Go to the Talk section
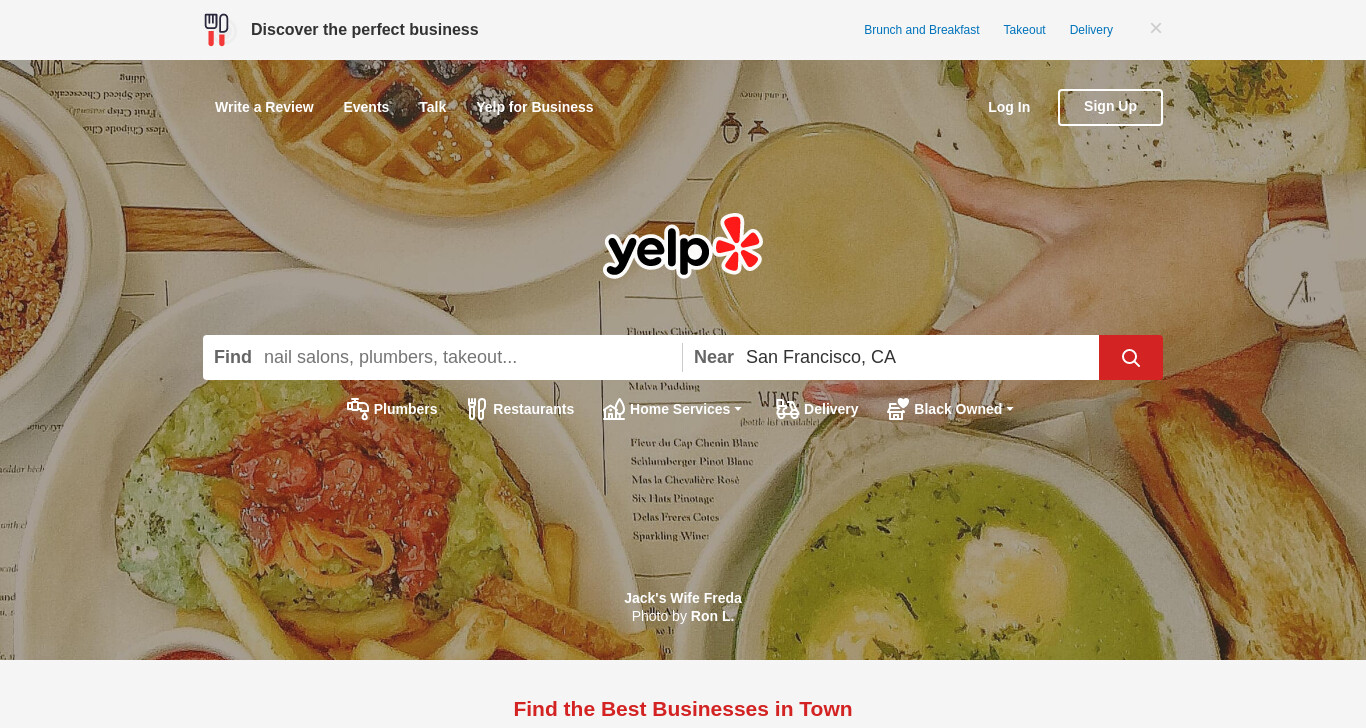 pyautogui.click(x=433, y=107)
